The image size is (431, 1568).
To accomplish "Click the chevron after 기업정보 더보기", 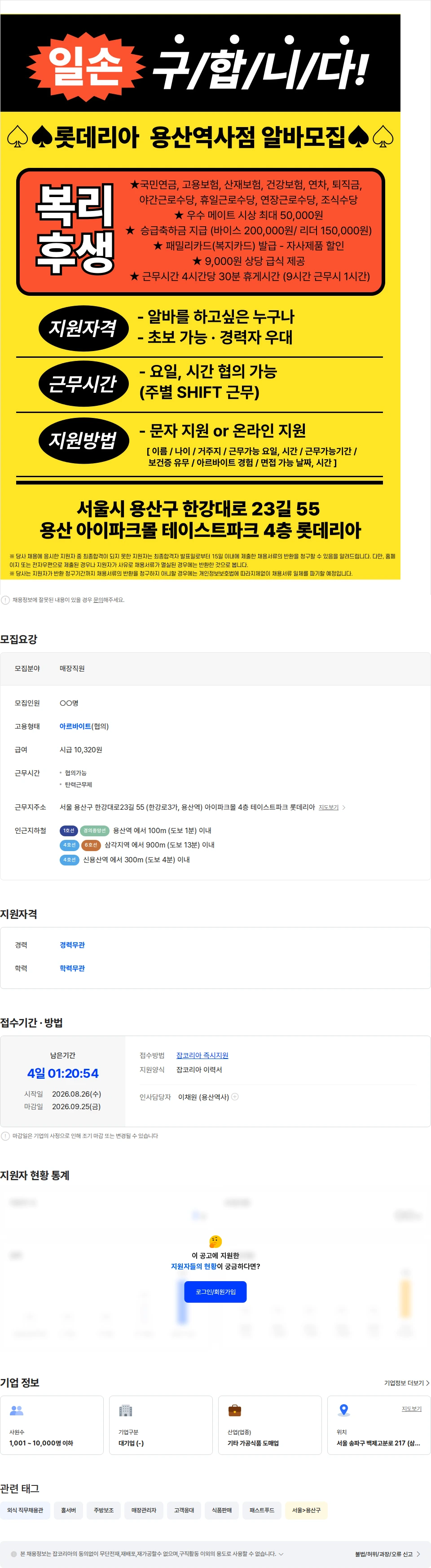I will pyautogui.click(x=427, y=1382).
